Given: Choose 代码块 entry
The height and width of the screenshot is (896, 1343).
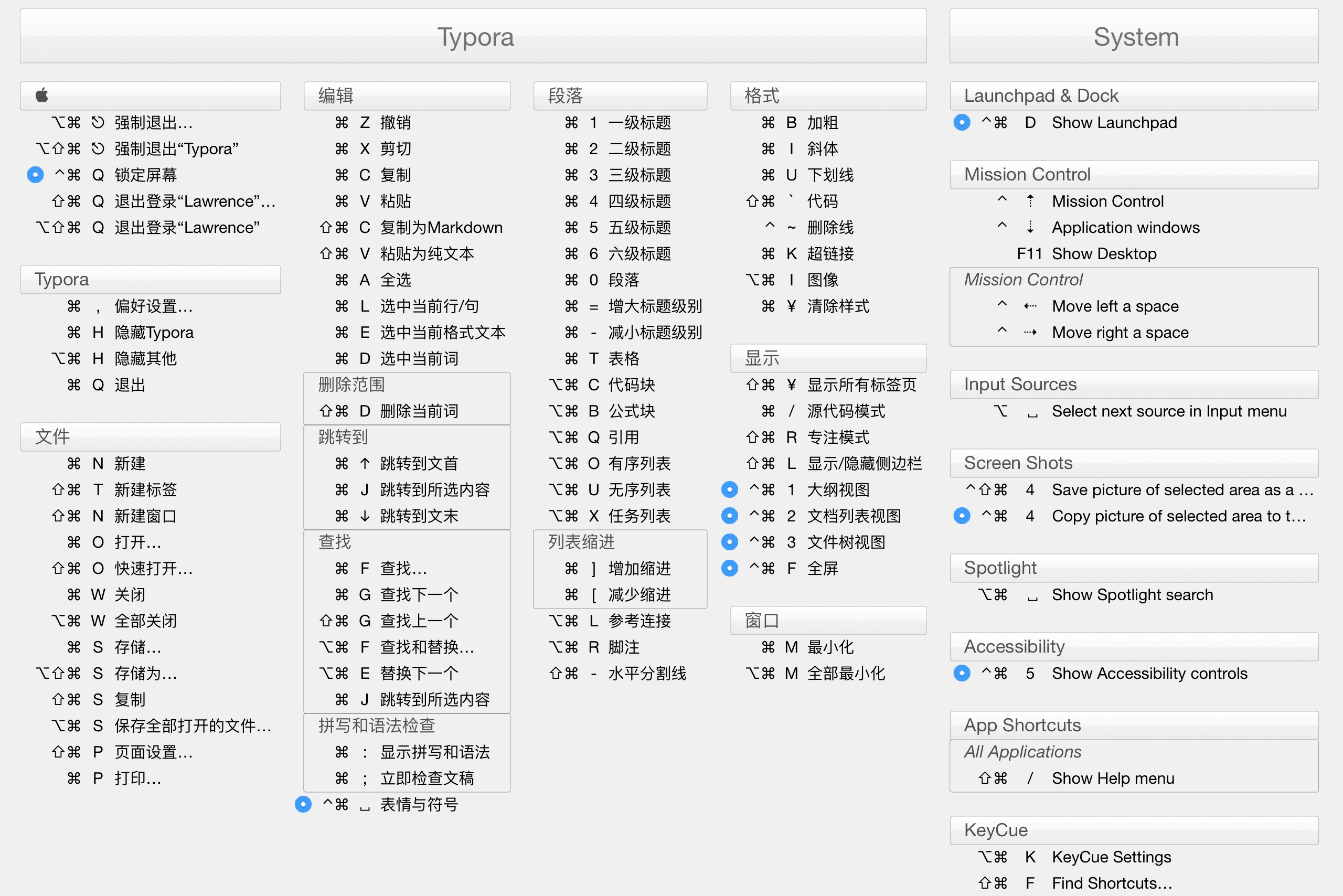Looking at the screenshot, I should click(x=602, y=385).
